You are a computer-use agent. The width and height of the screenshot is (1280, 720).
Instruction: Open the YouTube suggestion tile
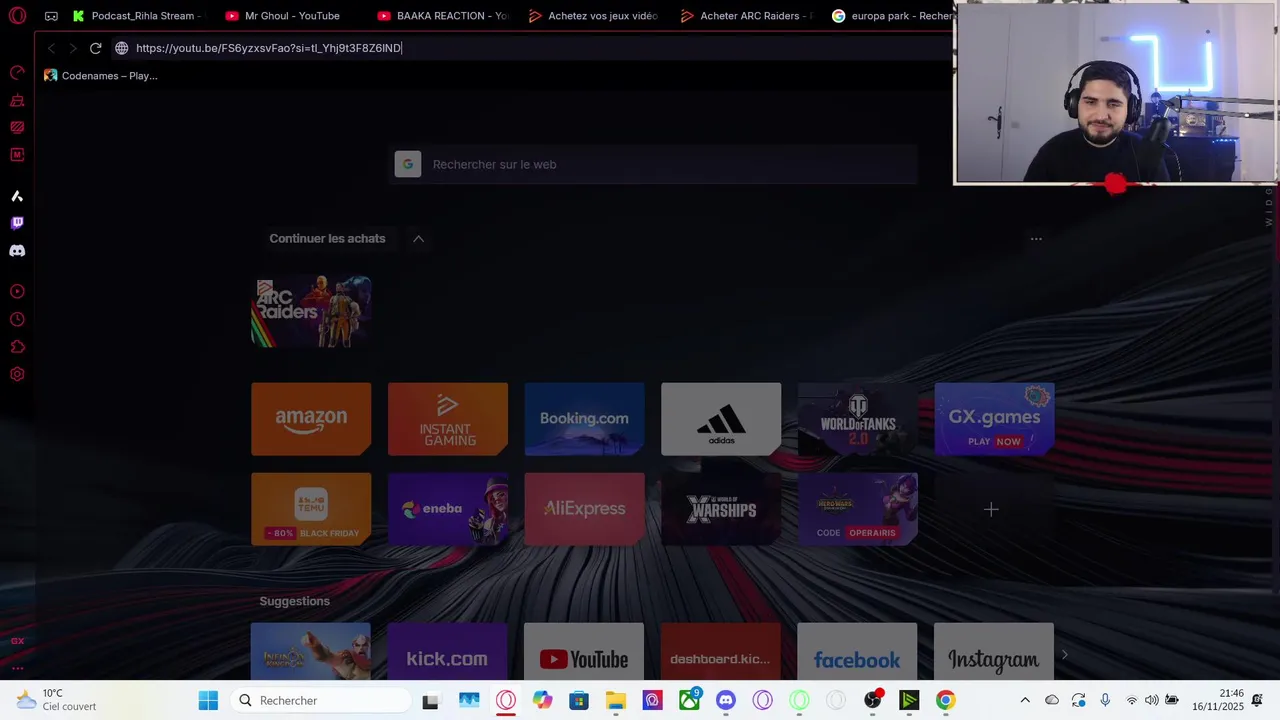point(584,652)
